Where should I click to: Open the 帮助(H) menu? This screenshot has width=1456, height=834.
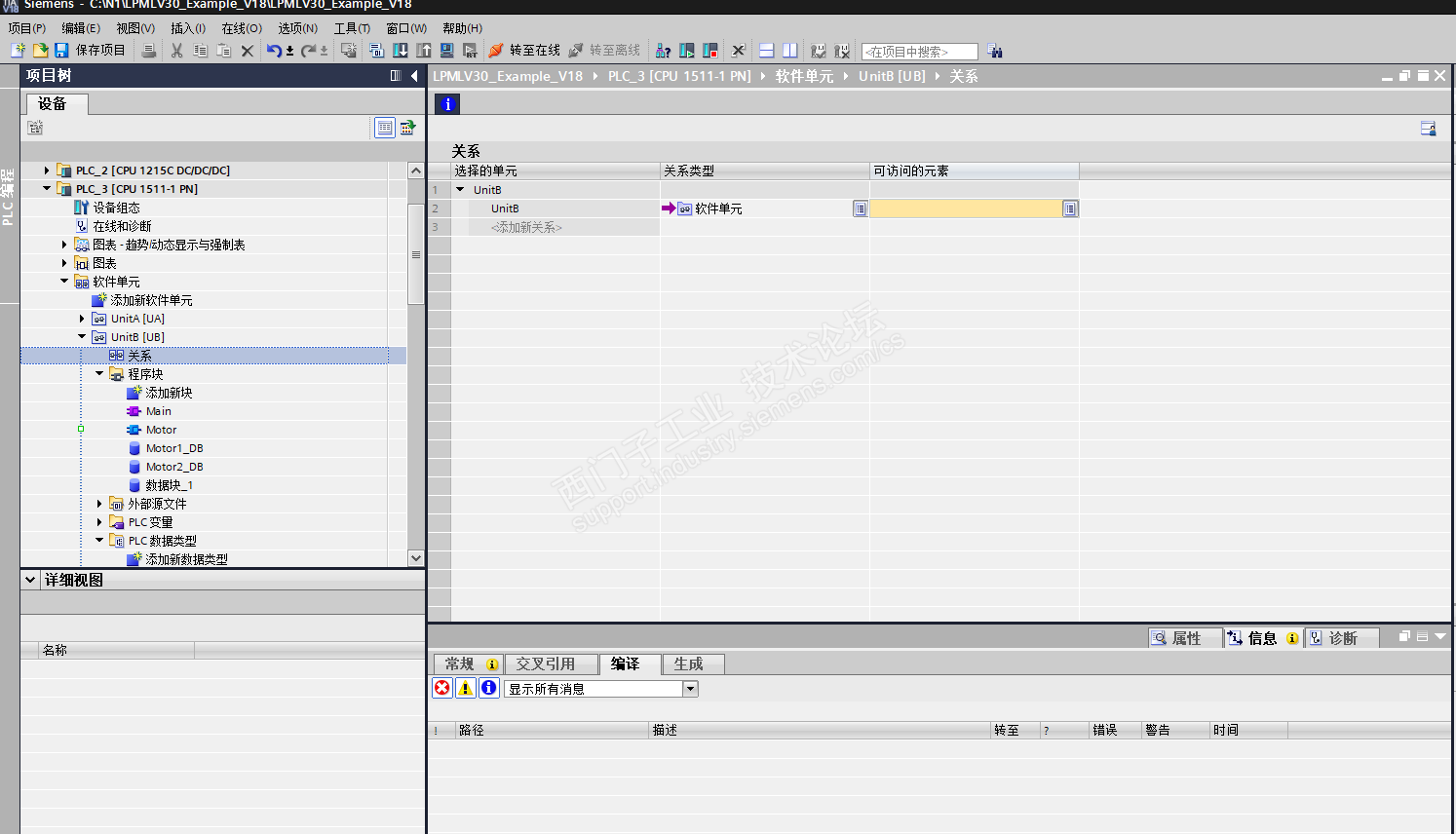463,28
